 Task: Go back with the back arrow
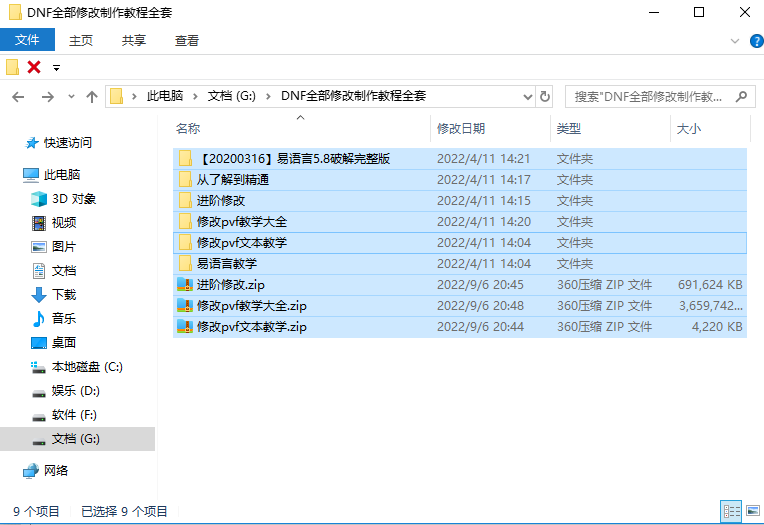pyautogui.click(x=18, y=97)
